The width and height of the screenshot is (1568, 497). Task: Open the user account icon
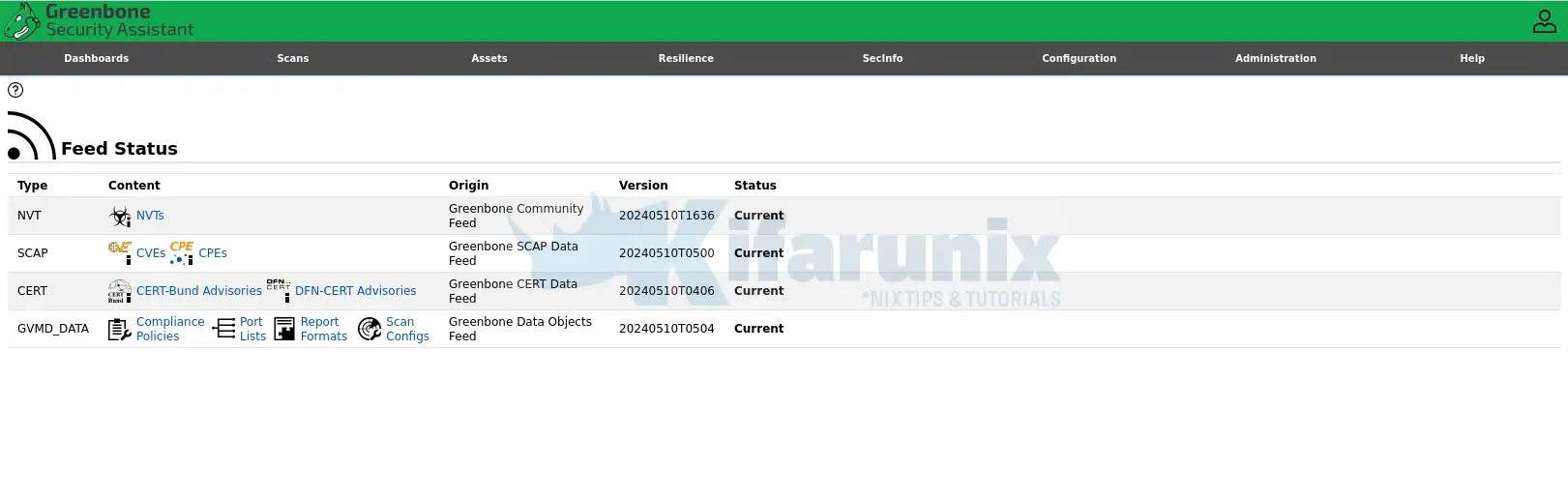[1544, 20]
